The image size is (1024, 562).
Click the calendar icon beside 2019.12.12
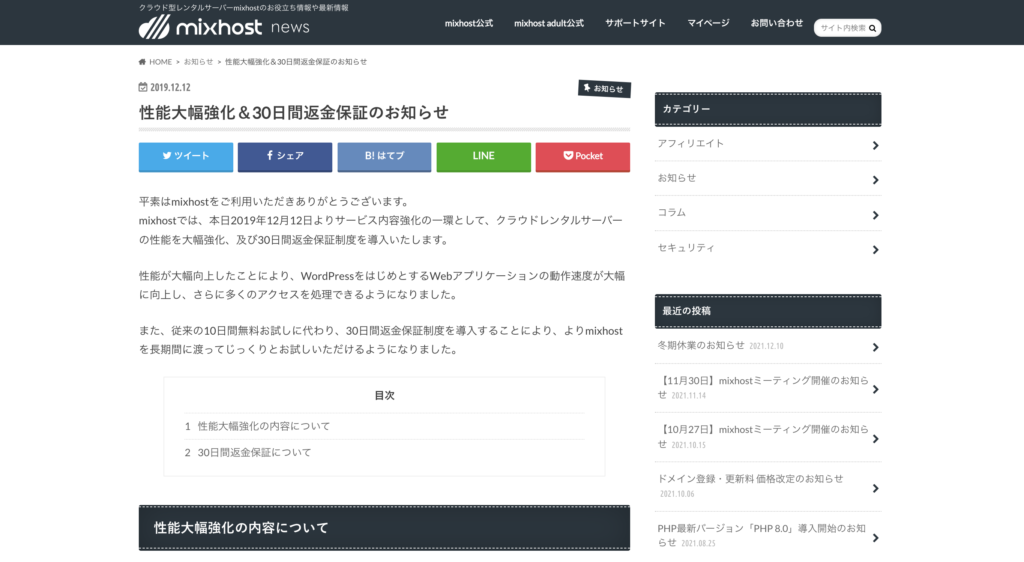tap(143, 87)
